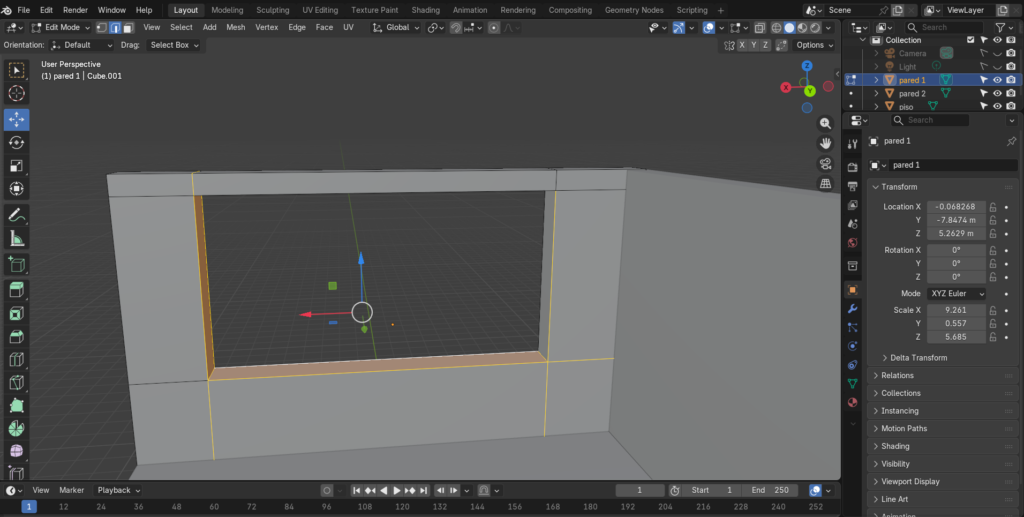Image resolution: width=1024 pixels, height=517 pixels.
Task: Select the Rotate tool
Action: click(17, 143)
